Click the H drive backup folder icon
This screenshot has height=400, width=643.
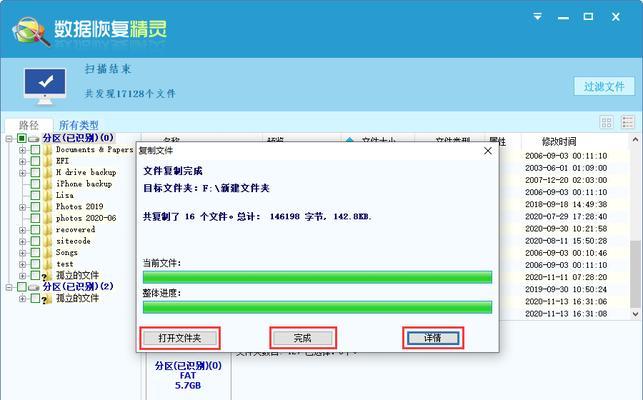48,173
